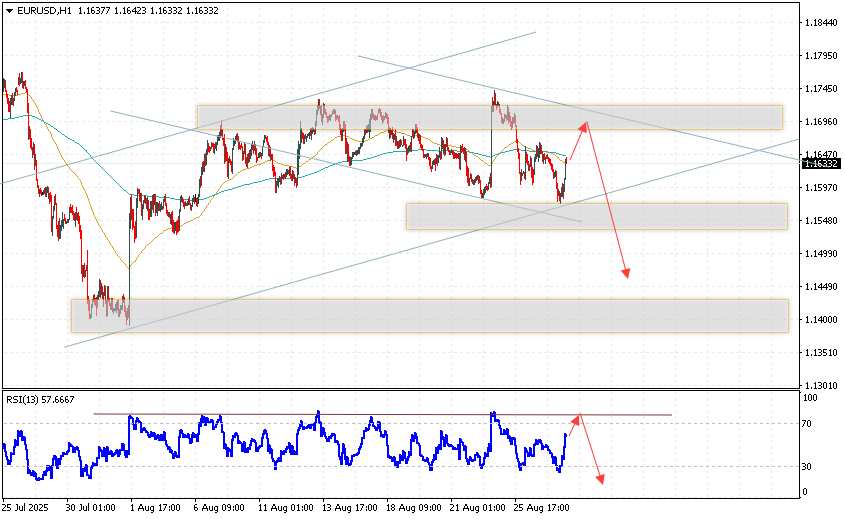845x519 pixels.
Task: Click the 1.14490 price axis label
Action: [x=821, y=287]
